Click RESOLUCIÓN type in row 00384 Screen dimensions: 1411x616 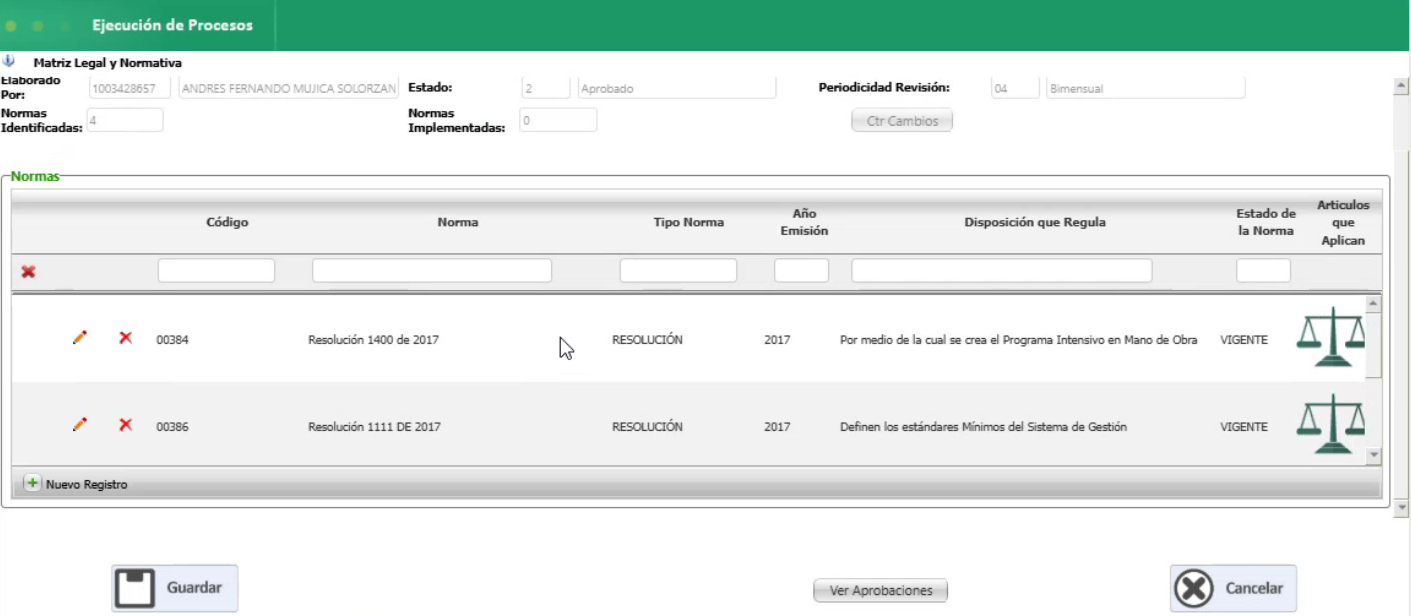[x=647, y=340]
